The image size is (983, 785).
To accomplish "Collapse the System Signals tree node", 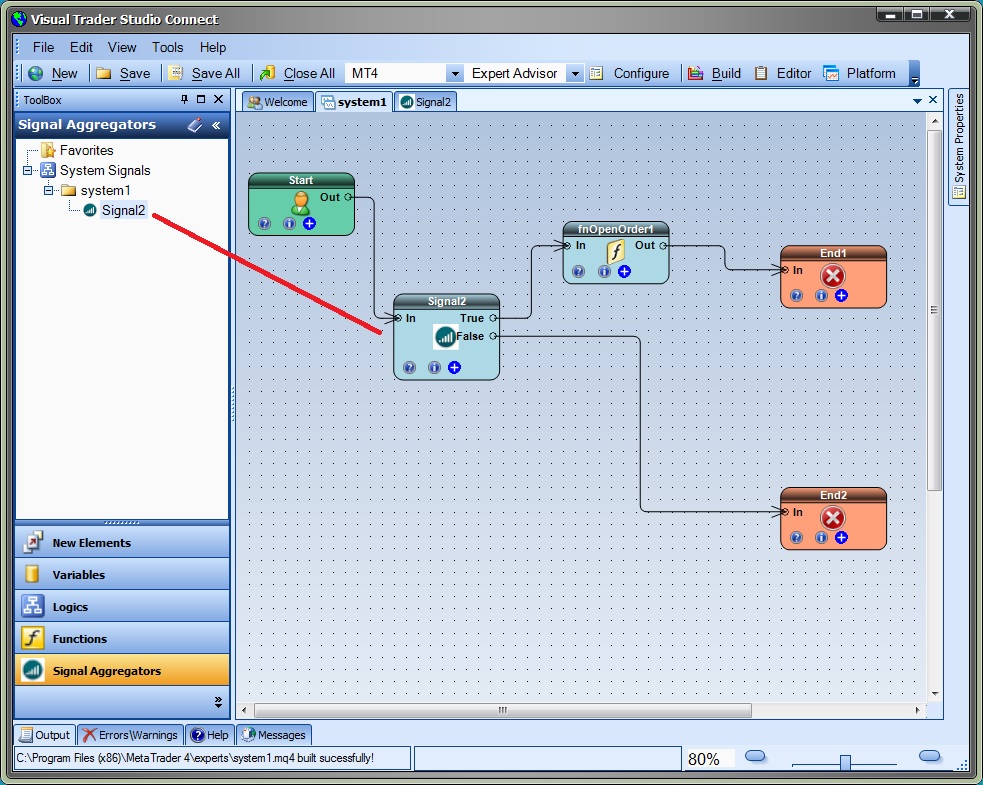I will pyautogui.click(x=28, y=171).
